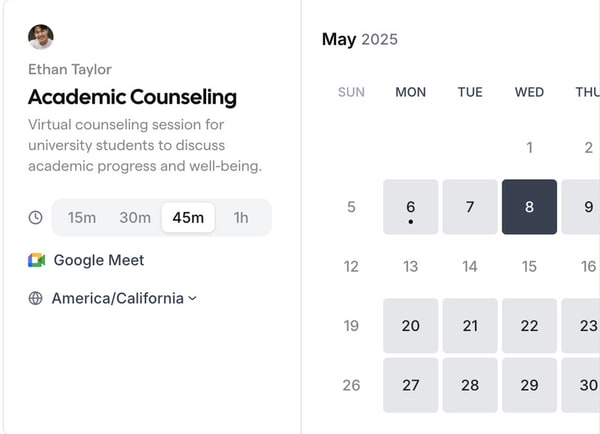Select Thursday May 22
The image size is (600, 434).
coord(529,325)
